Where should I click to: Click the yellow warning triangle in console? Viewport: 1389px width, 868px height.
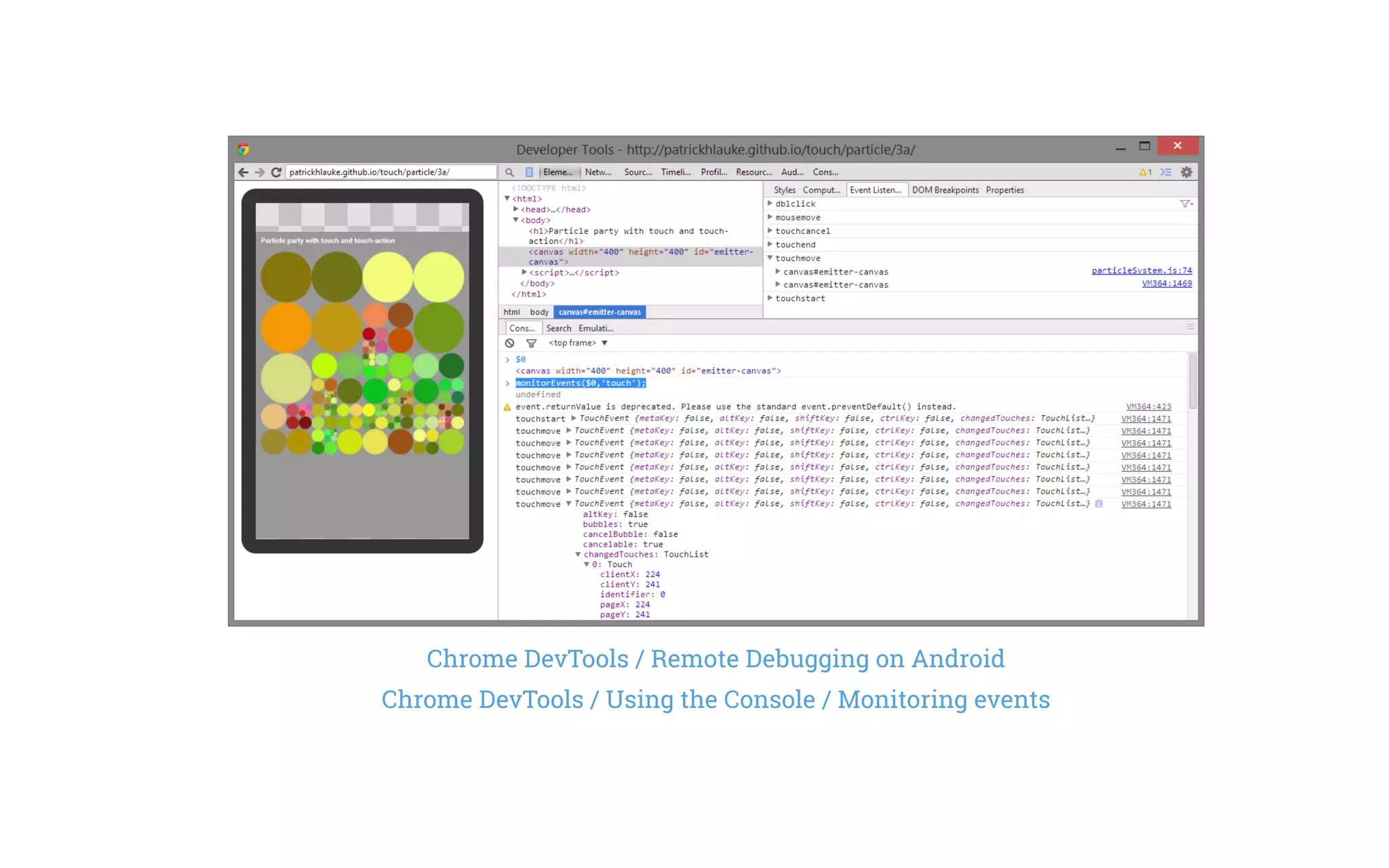(x=507, y=407)
